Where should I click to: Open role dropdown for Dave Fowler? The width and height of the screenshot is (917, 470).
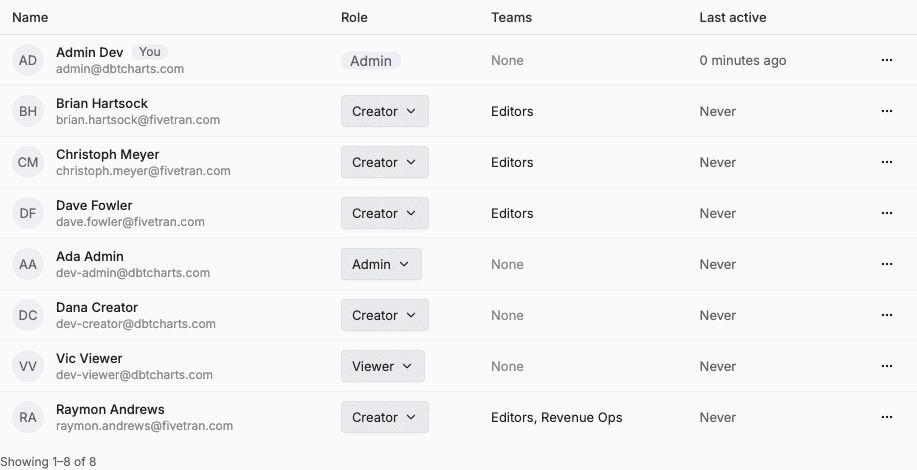coord(385,213)
